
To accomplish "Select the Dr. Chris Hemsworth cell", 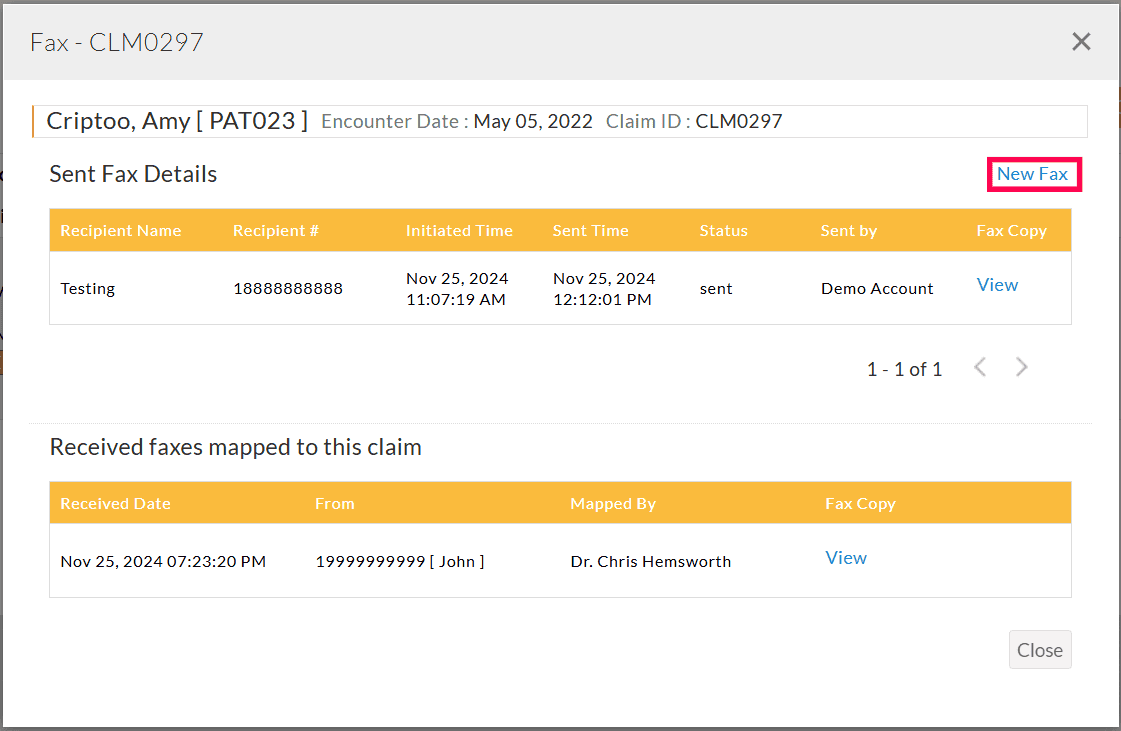I will coord(650,562).
